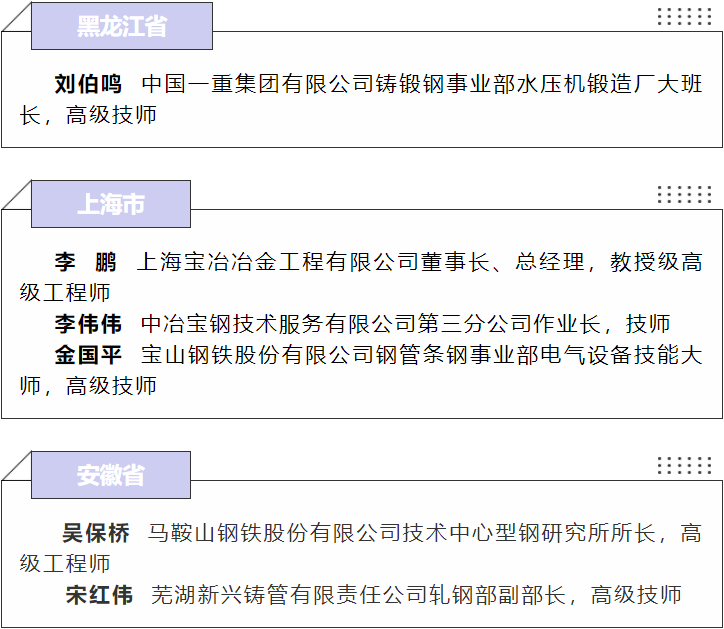Click the name 刘伯鸣

88,84
